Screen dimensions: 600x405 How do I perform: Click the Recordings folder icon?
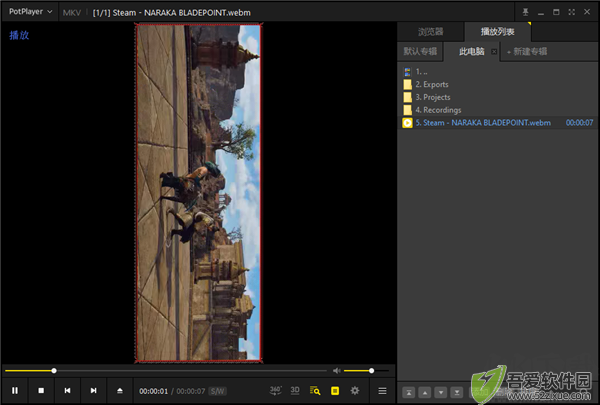408,110
